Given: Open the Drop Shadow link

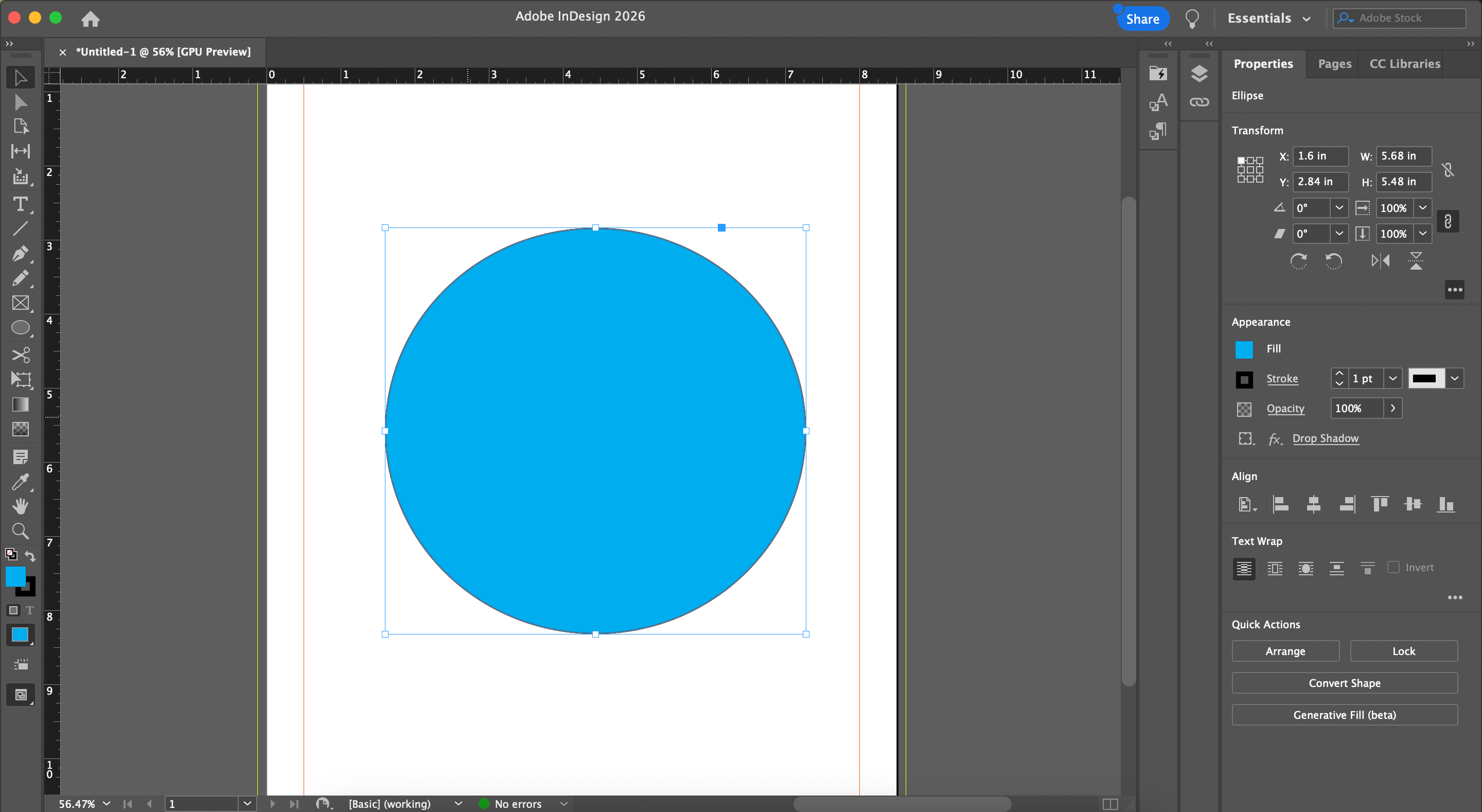Looking at the screenshot, I should tap(1325, 438).
